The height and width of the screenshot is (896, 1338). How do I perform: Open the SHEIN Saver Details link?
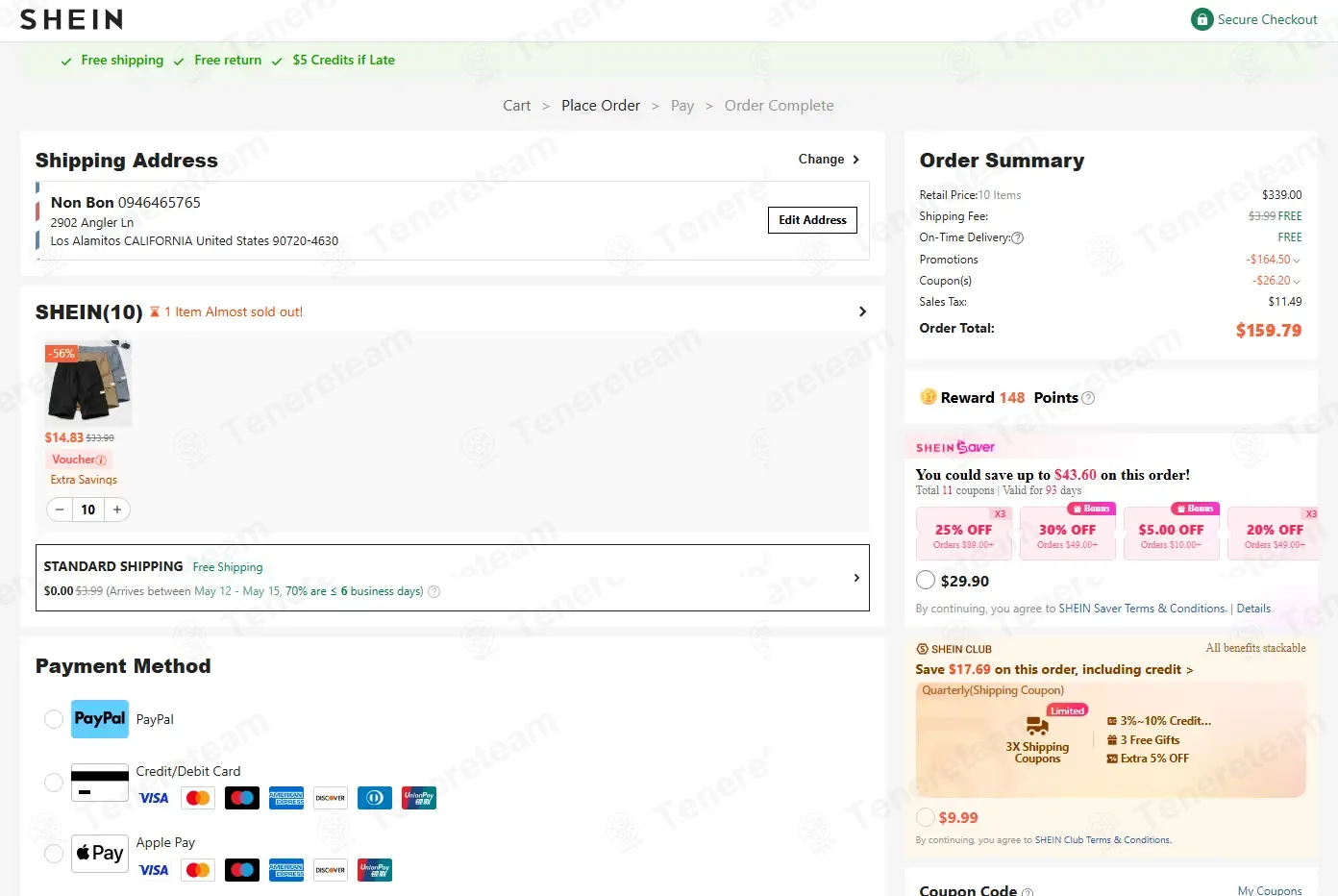[x=1253, y=609]
